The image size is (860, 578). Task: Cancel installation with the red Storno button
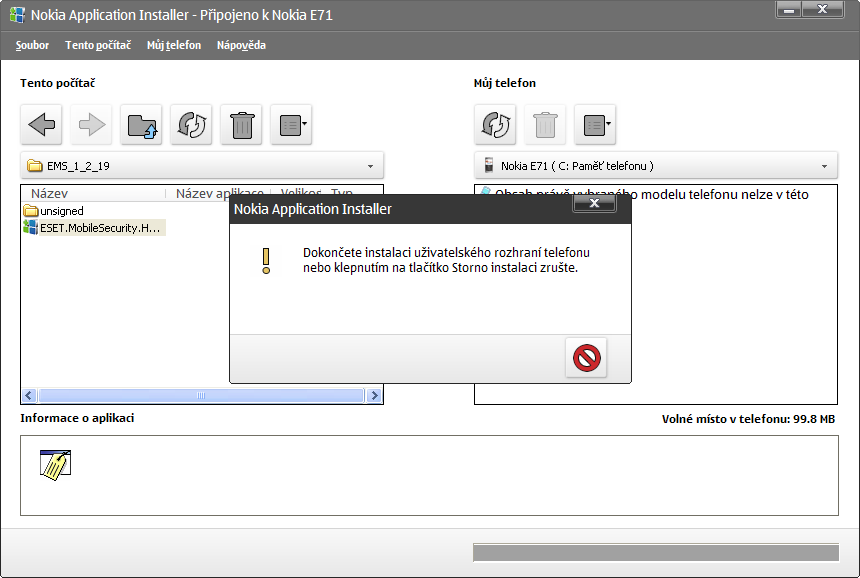point(586,358)
